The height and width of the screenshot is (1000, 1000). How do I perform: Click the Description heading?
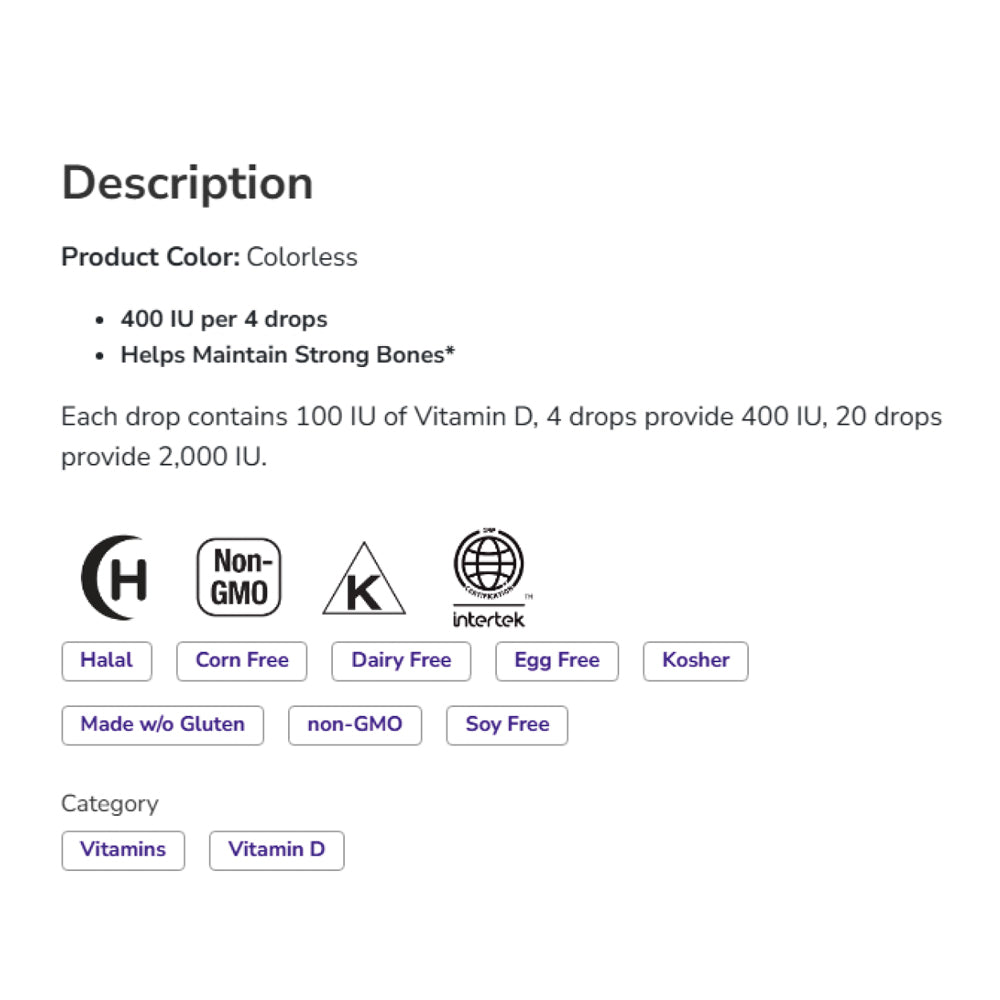point(188,183)
